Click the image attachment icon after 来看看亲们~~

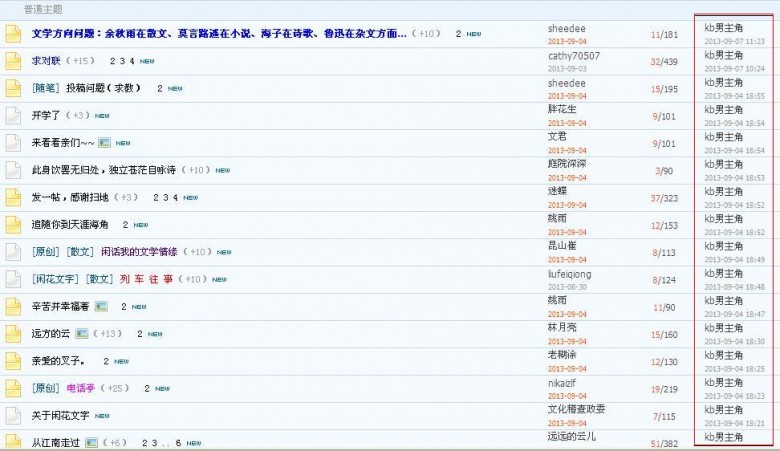pyautogui.click(x=104, y=143)
